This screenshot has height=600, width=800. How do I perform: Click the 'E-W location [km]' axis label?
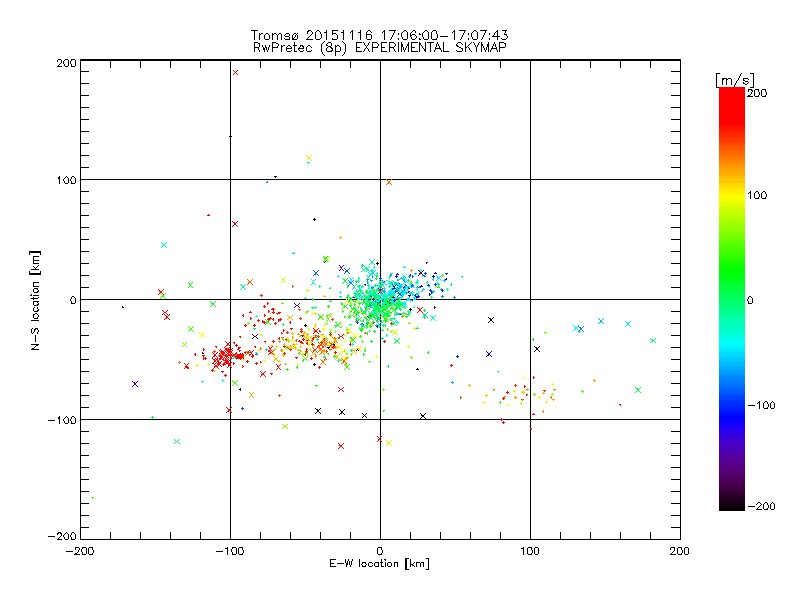coord(379,564)
